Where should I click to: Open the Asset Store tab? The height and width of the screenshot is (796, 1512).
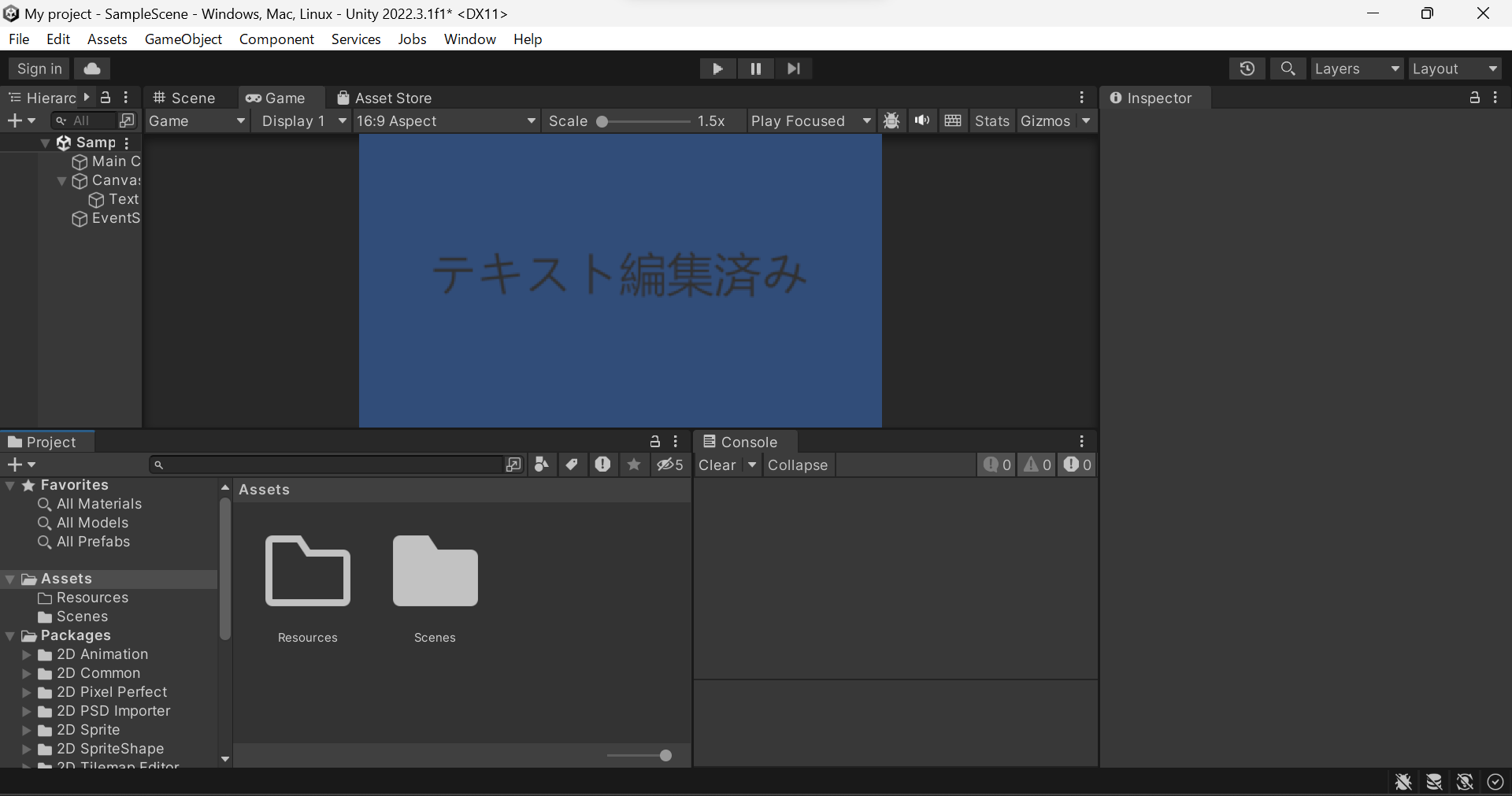click(384, 98)
